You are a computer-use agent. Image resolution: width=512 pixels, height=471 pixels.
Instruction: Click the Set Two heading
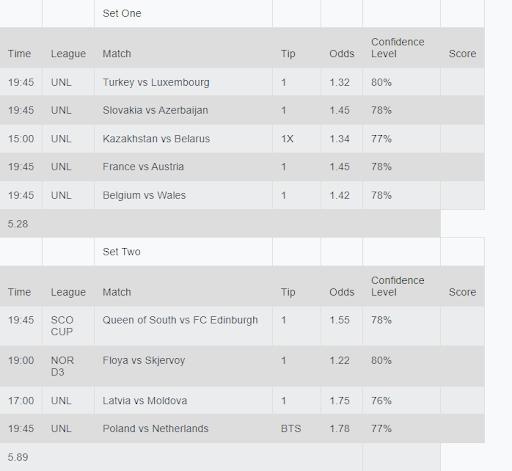click(122, 252)
